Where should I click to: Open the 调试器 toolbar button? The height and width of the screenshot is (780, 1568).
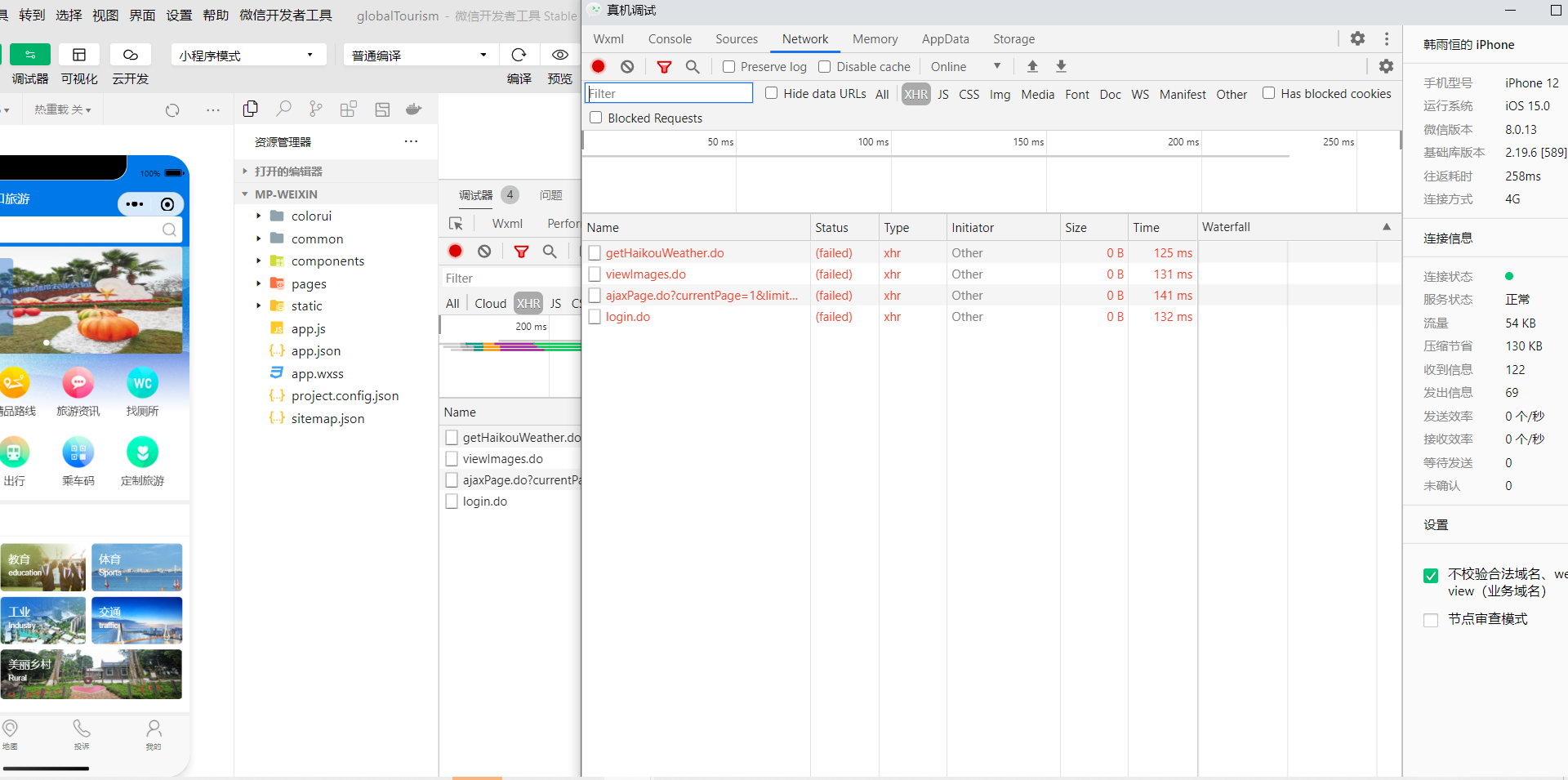click(30, 55)
